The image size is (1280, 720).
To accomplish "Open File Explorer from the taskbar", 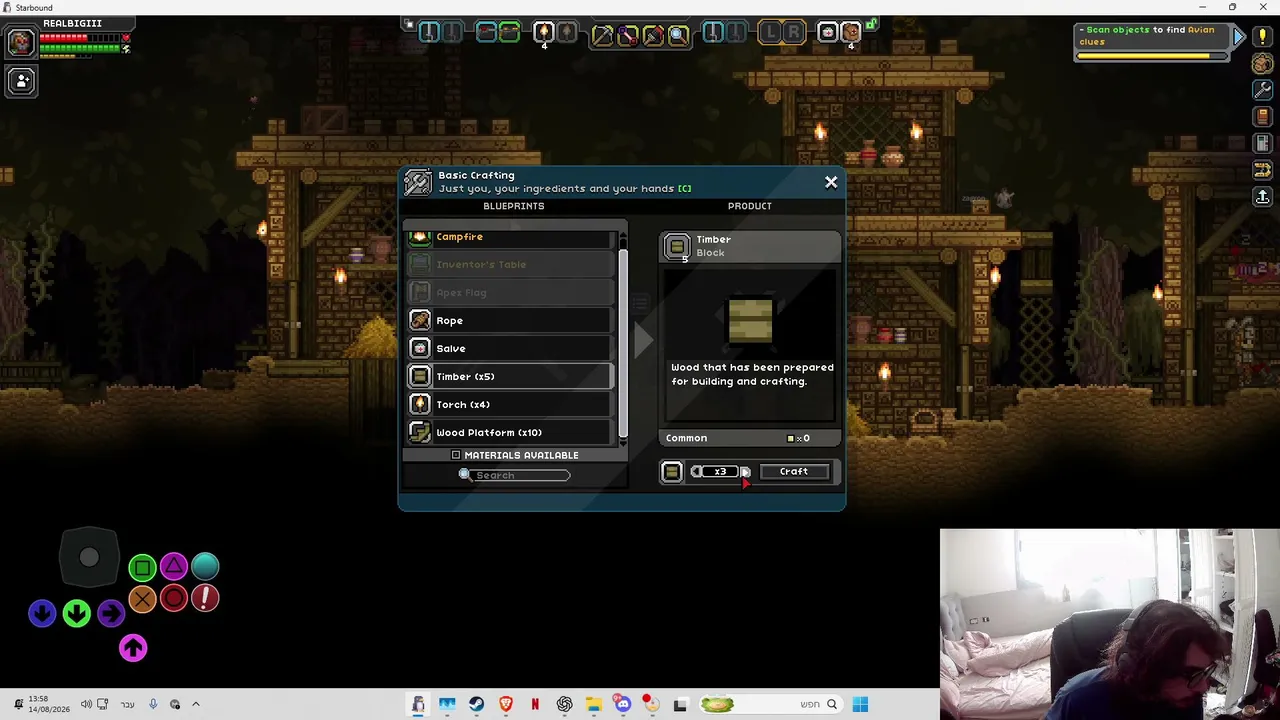I will tap(593, 704).
